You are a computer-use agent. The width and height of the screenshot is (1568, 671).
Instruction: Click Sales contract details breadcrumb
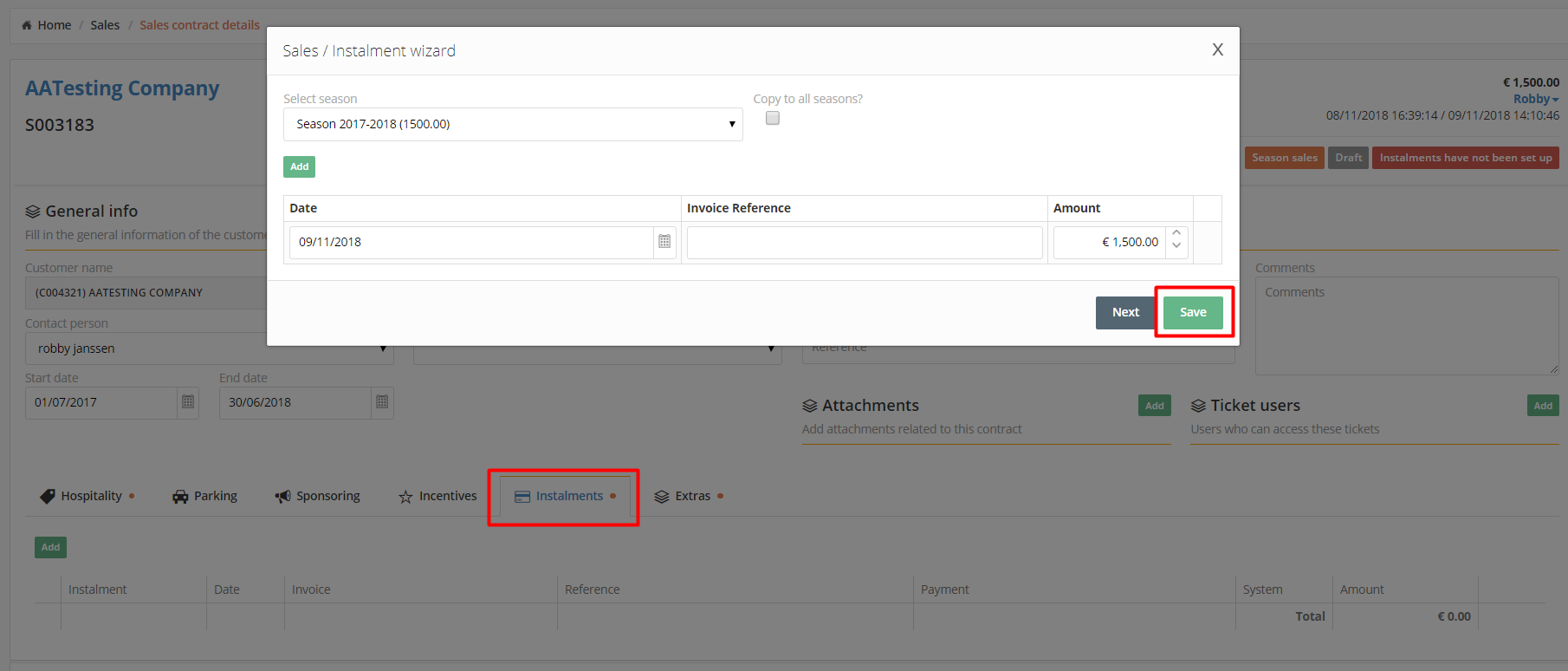tap(199, 25)
